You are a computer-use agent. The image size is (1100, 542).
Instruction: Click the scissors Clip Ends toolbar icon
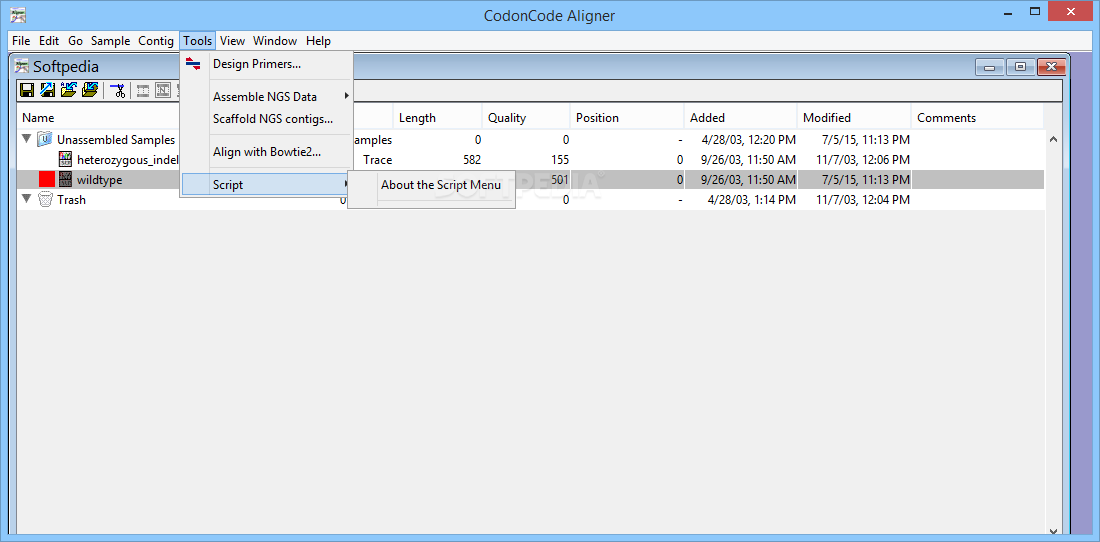tap(117, 90)
